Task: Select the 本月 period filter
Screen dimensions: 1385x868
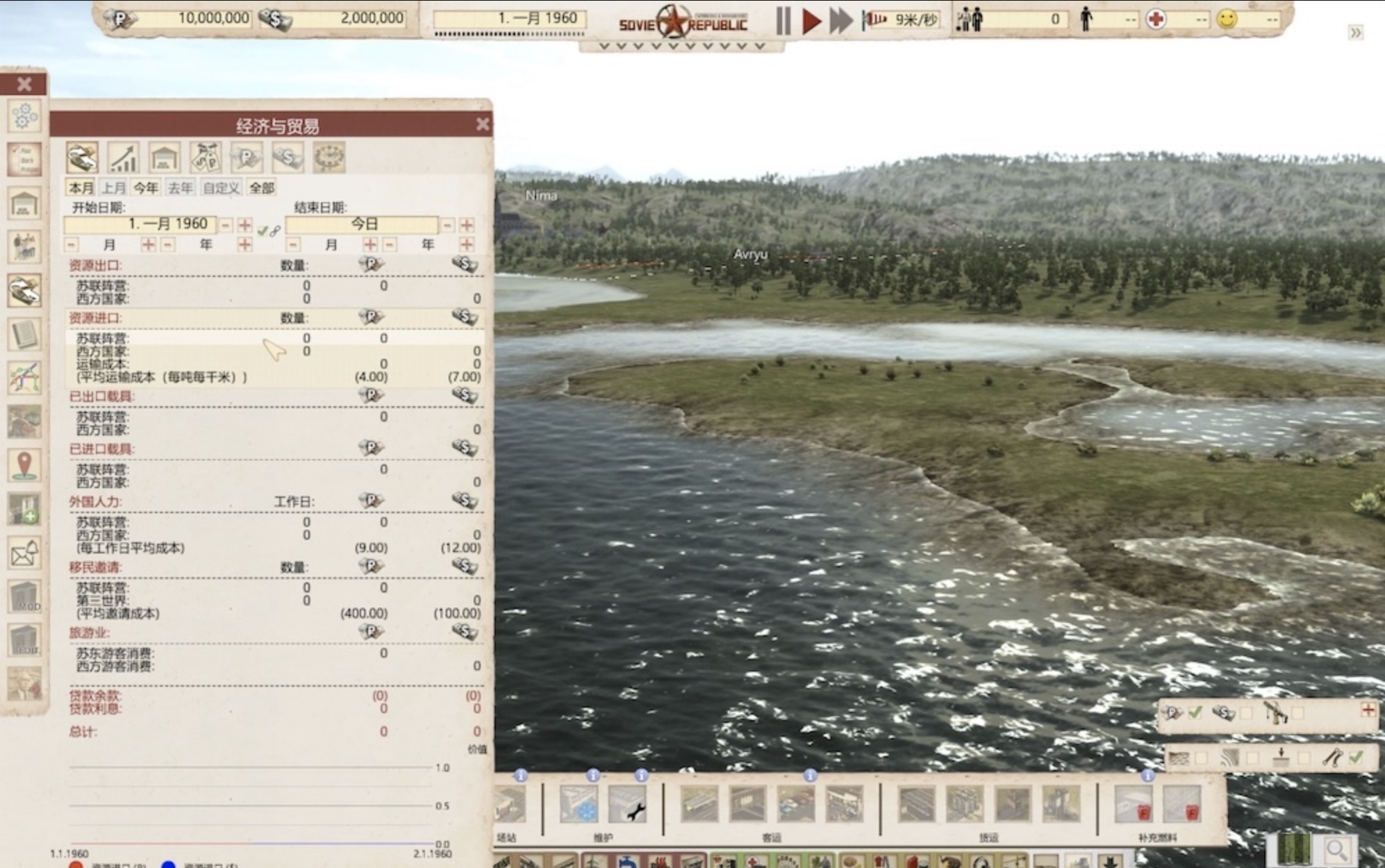Action: click(x=81, y=187)
